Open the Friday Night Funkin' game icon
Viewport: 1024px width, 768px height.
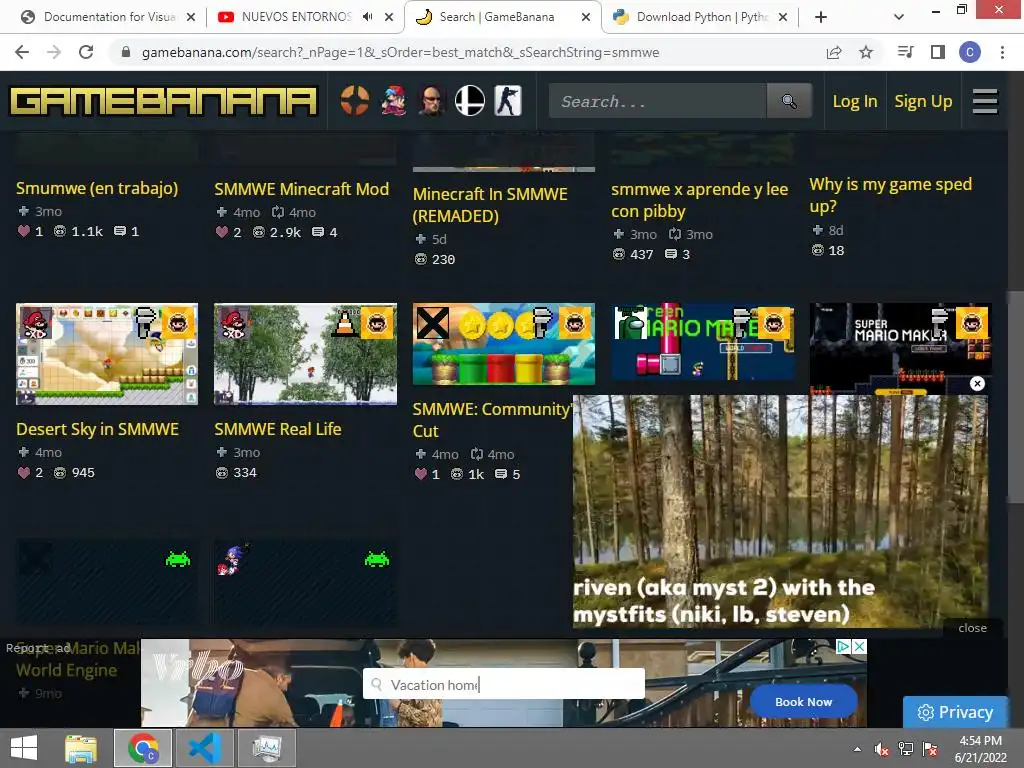click(x=394, y=101)
